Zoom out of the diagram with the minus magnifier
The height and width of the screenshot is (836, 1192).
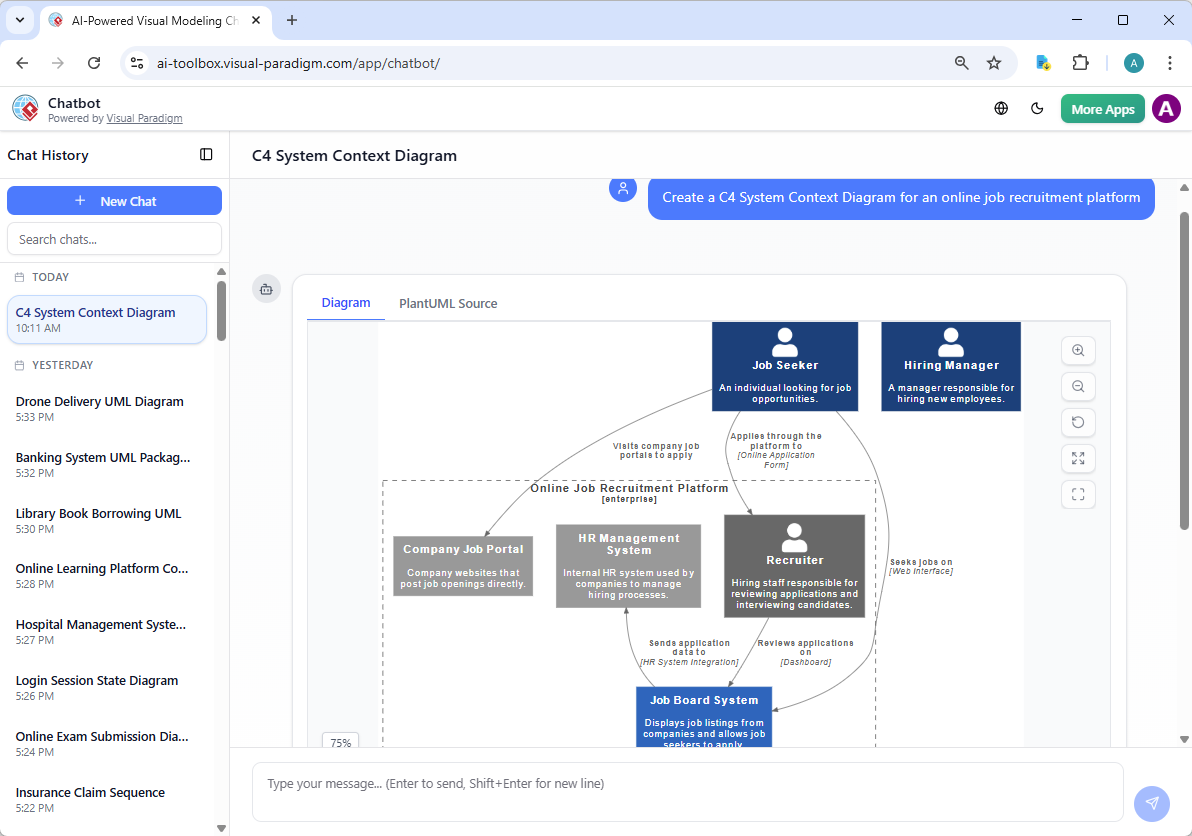click(1078, 386)
